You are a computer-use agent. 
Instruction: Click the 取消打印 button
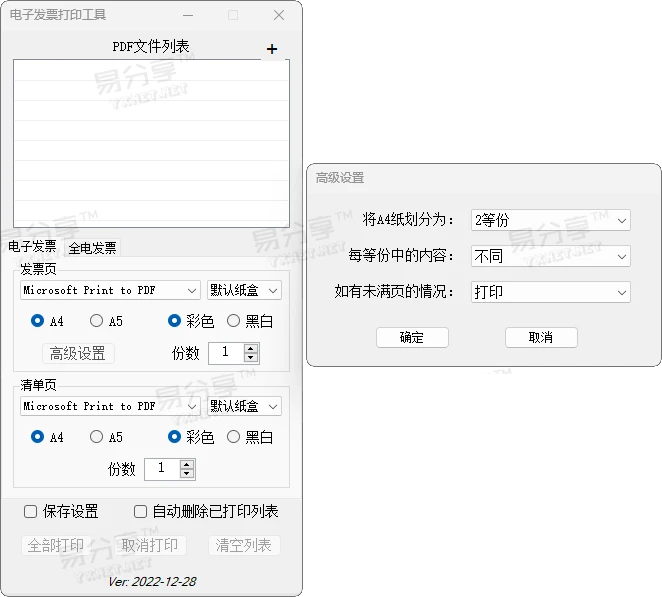[x=150, y=545]
